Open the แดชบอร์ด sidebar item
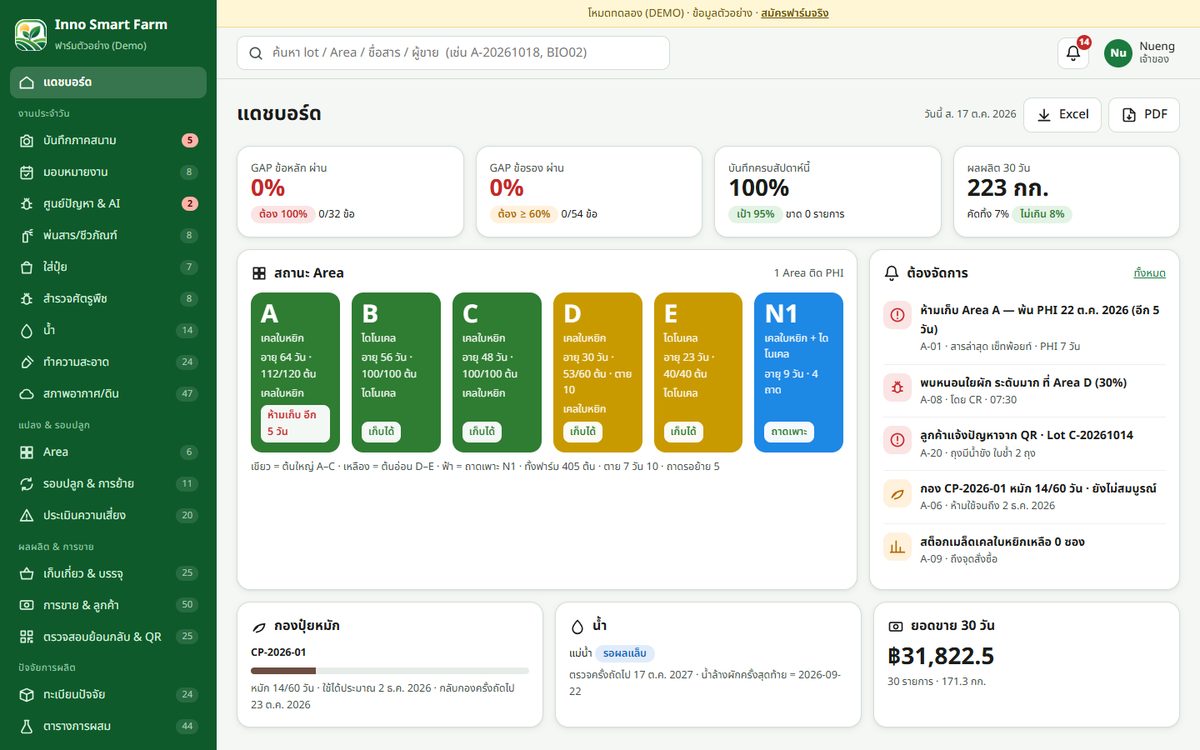 108,82
